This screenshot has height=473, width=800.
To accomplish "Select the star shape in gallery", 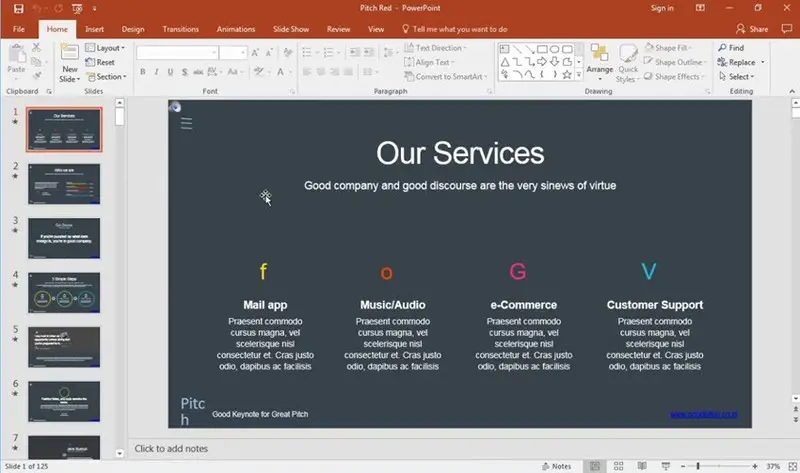I will [567, 74].
